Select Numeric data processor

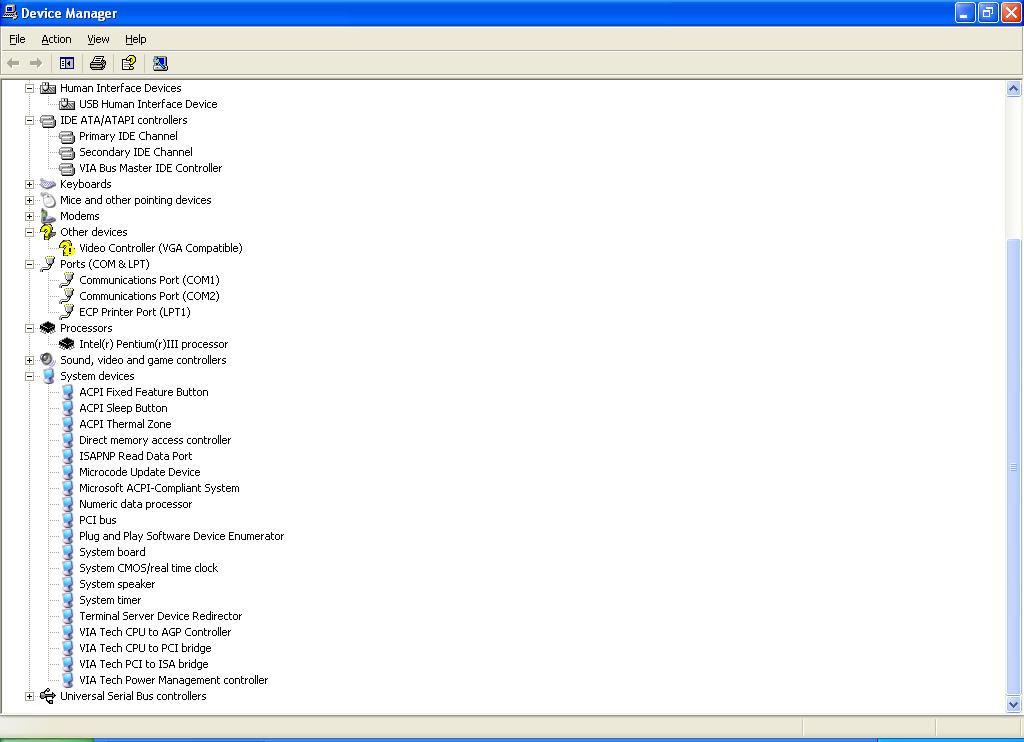[135, 504]
